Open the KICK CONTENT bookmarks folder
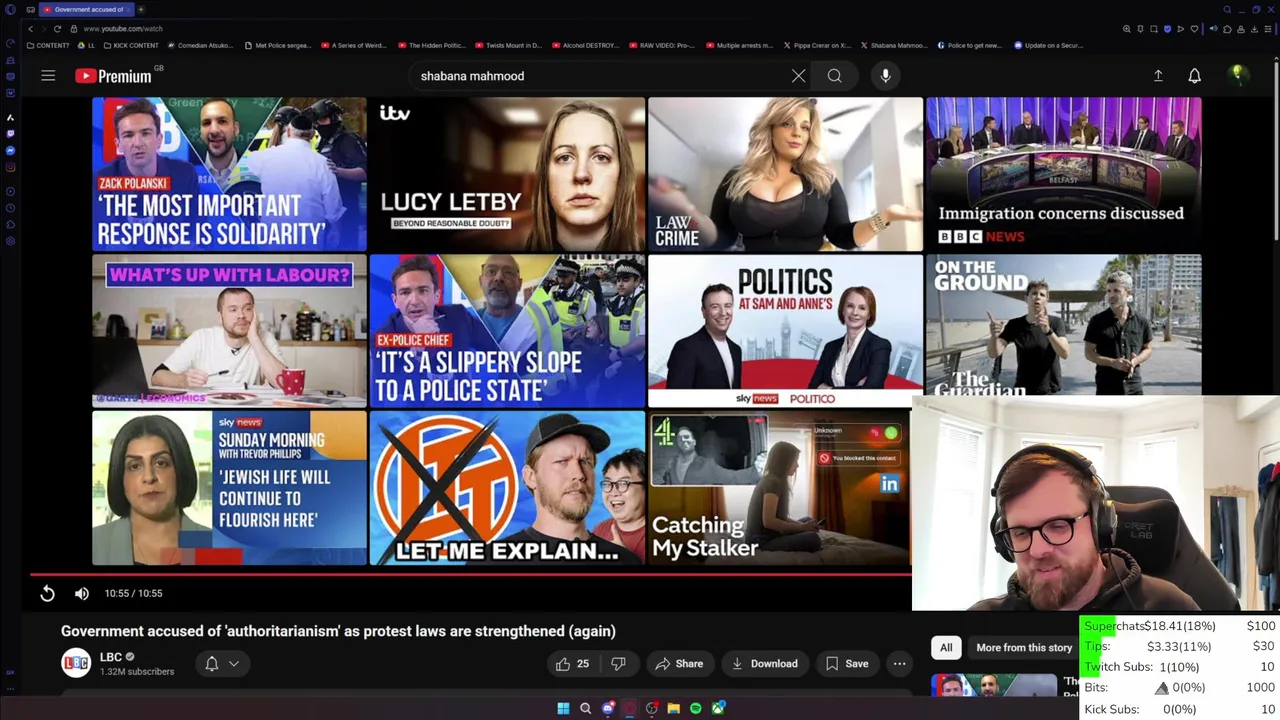1280x720 pixels. [x=131, y=45]
